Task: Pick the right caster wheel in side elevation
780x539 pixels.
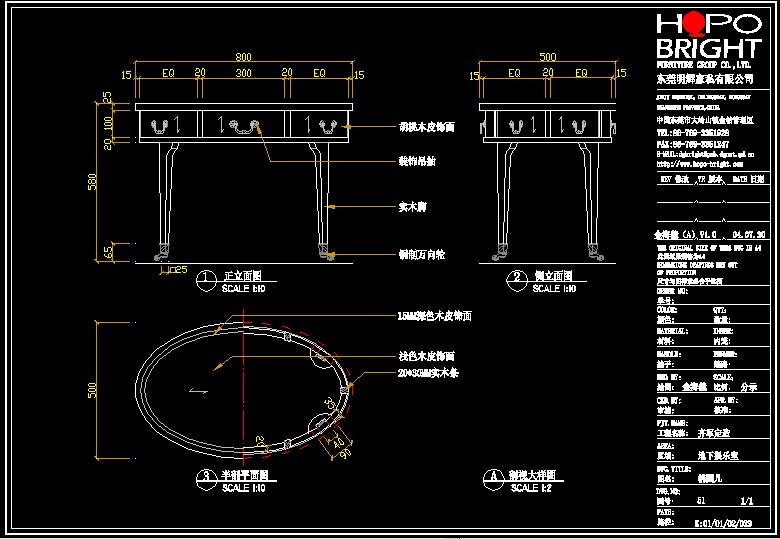Action: (x=594, y=252)
